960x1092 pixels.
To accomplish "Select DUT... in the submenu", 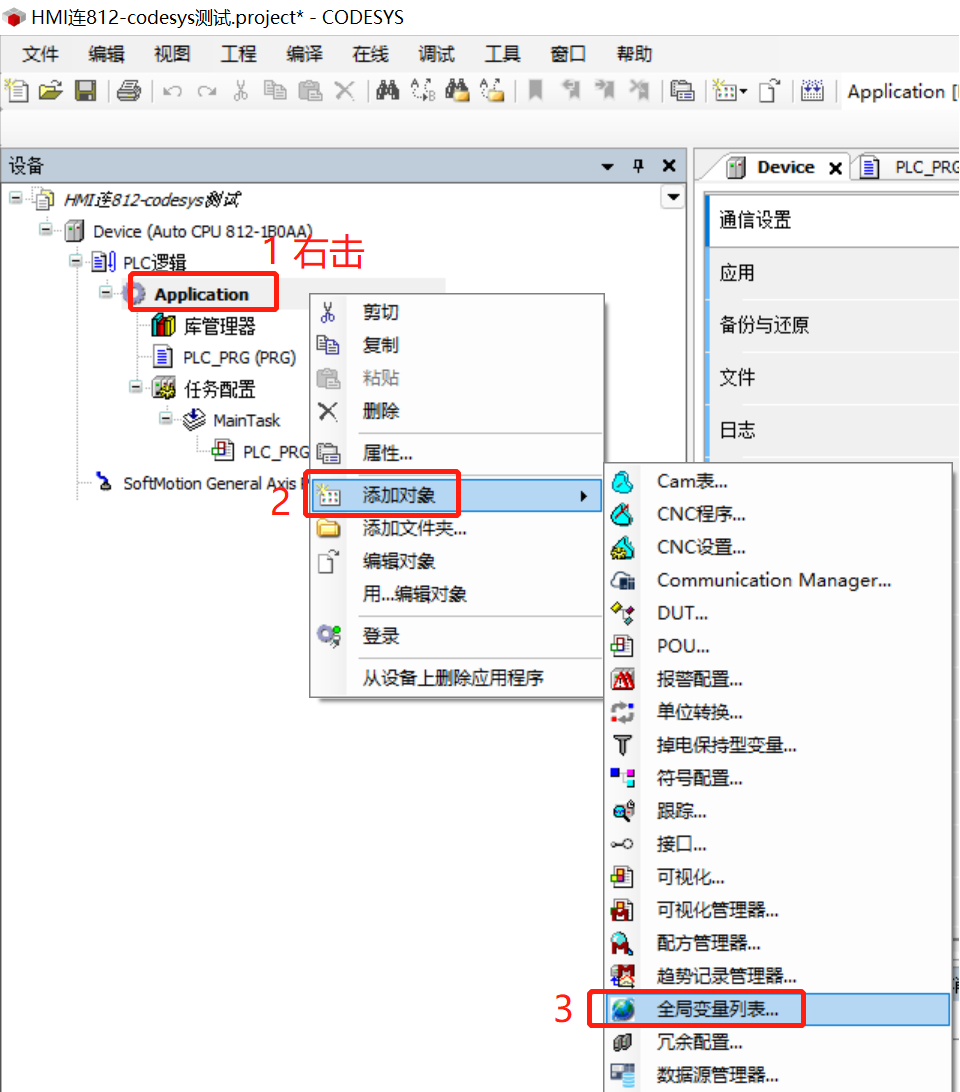I will tap(777, 613).
